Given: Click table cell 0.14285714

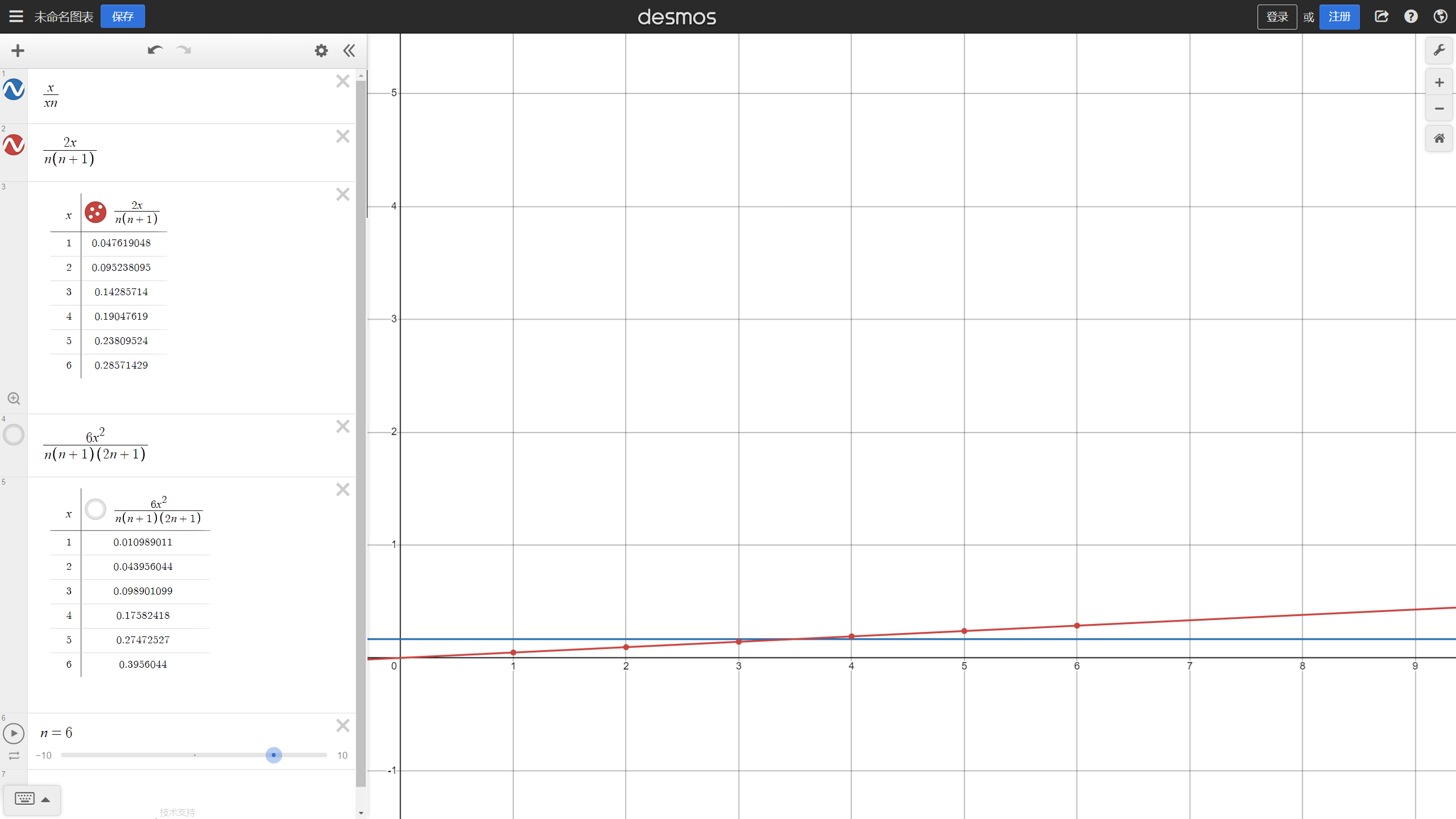Looking at the screenshot, I should click(x=121, y=292).
